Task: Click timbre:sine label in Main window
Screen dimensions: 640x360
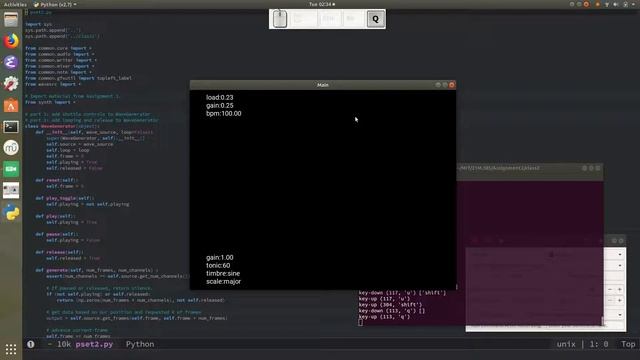Action: coord(223,273)
